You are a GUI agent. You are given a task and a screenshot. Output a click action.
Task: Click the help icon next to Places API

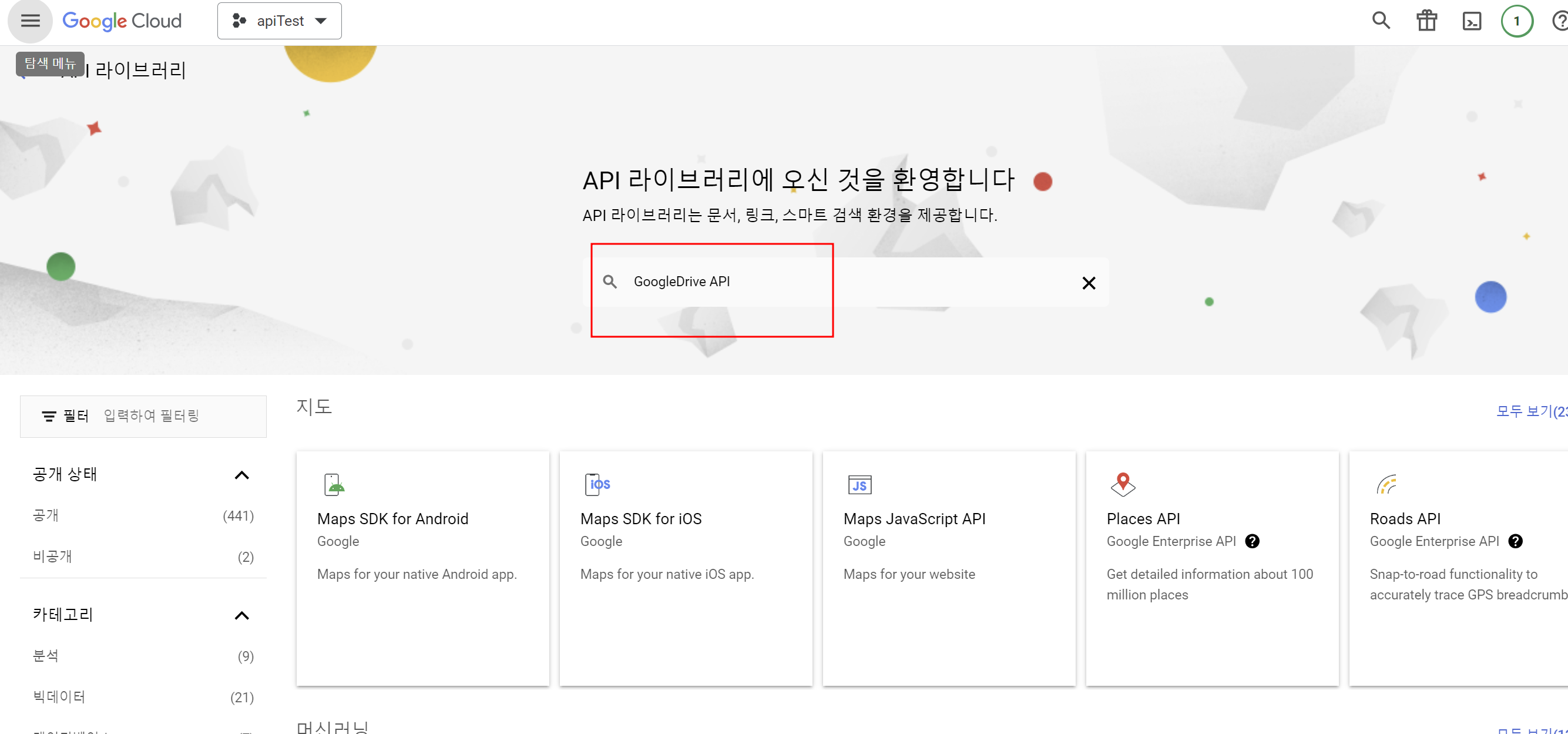coord(1252,541)
